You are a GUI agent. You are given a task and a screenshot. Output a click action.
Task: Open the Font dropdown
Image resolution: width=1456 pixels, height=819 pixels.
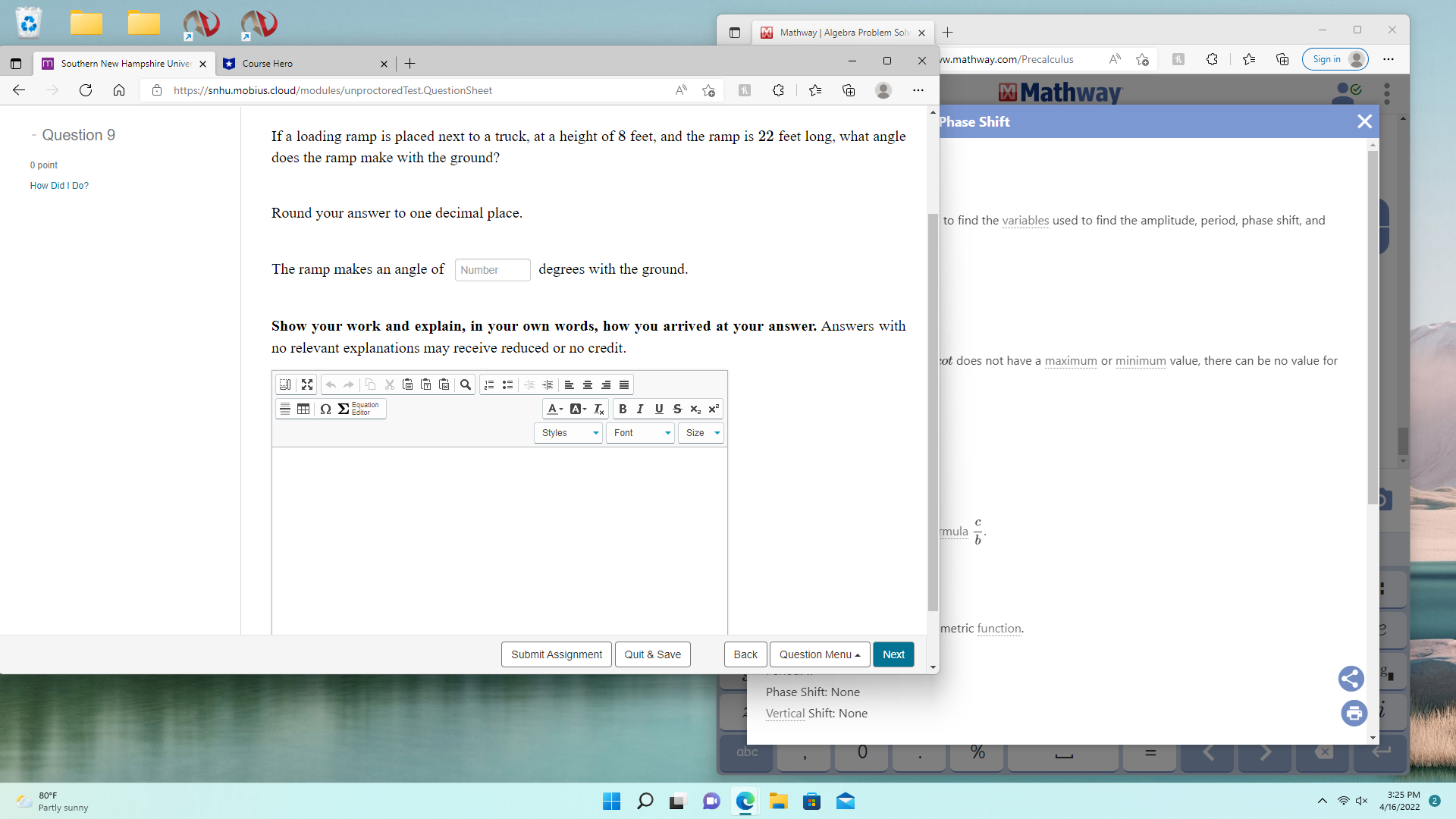tap(639, 433)
